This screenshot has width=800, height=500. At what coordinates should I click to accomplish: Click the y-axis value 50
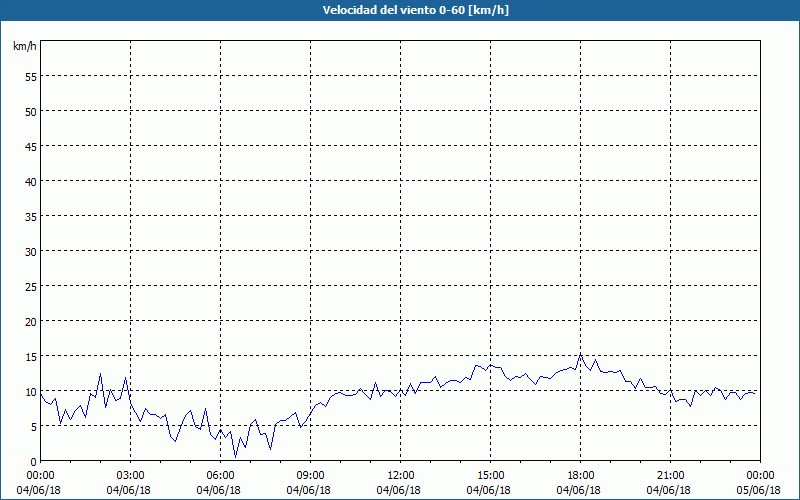tap(31, 111)
